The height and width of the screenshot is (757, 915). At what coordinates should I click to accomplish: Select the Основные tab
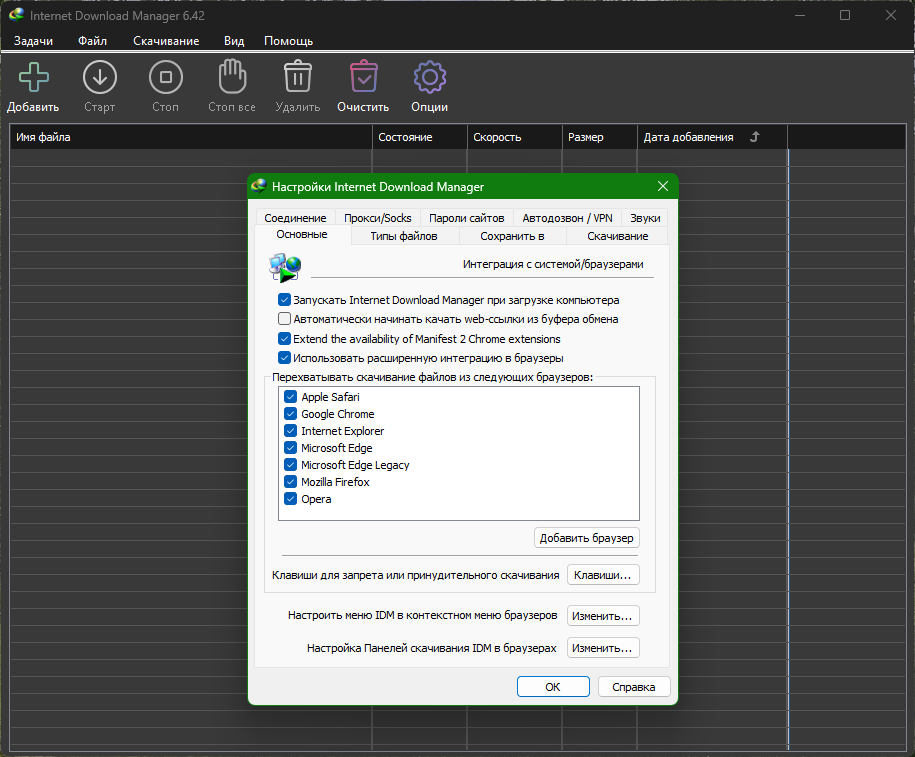tap(302, 235)
